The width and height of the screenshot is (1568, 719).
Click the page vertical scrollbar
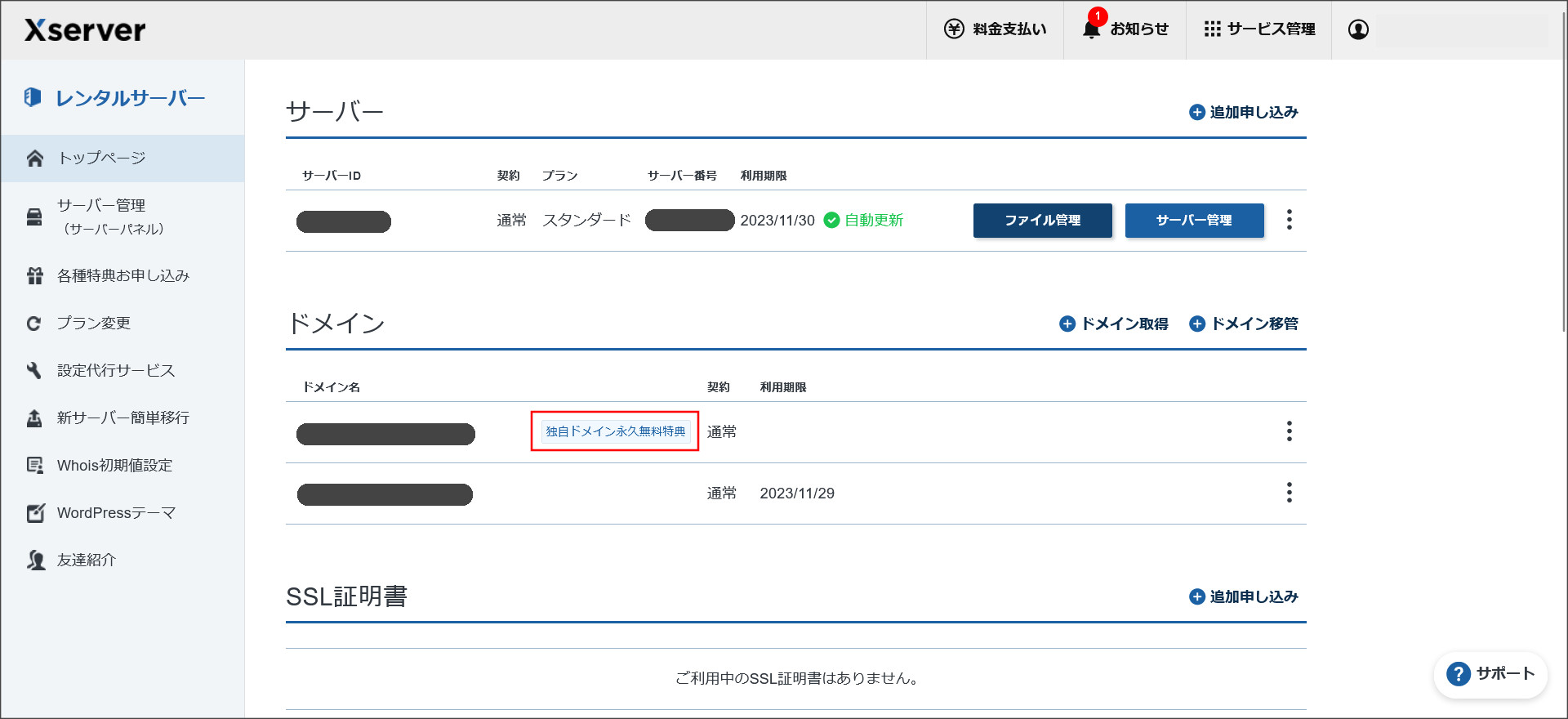point(1564,172)
